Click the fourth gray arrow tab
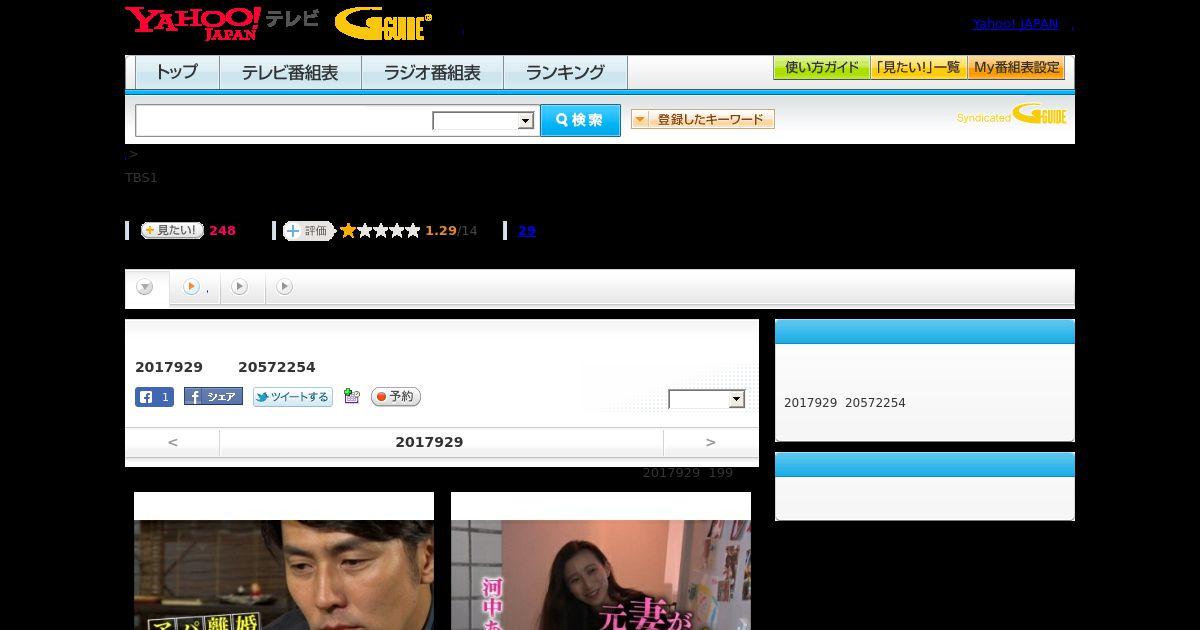 (x=285, y=287)
